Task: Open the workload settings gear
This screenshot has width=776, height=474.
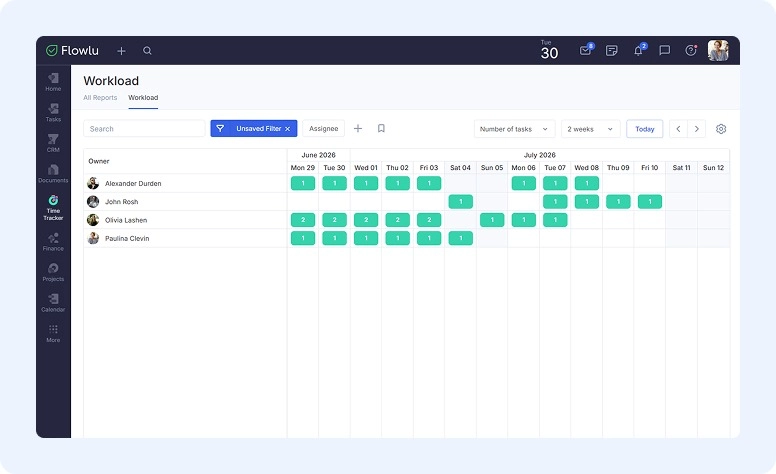Action: click(721, 129)
